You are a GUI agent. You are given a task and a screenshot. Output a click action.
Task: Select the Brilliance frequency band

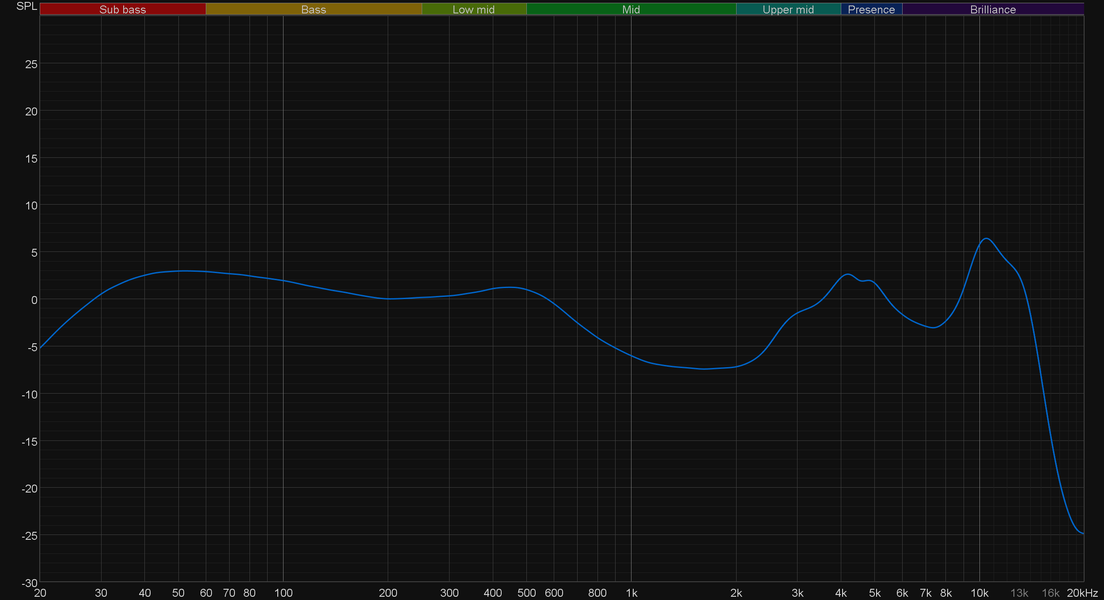pos(993,9)
